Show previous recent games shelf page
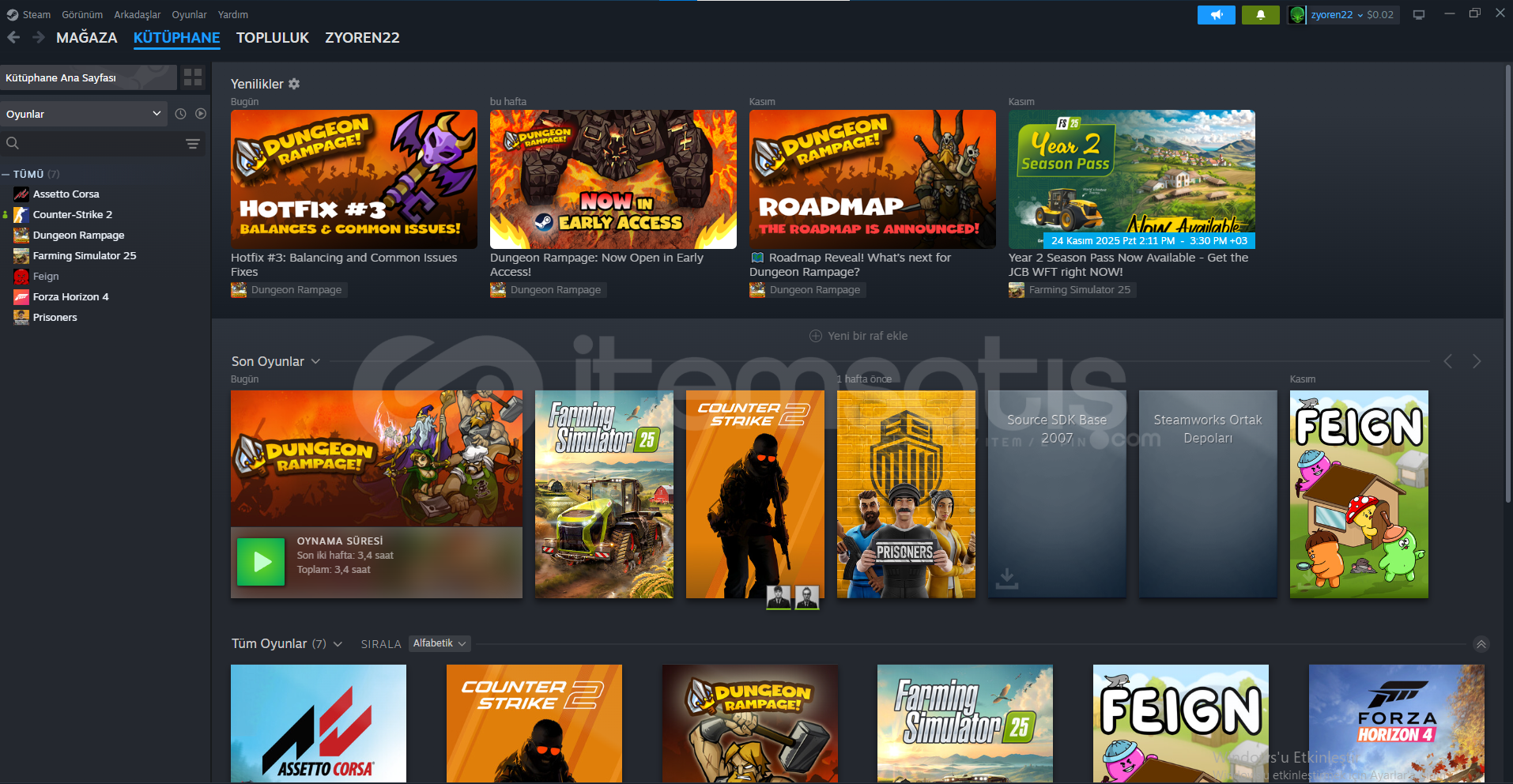The width and height of the screenshot is (1513, 784). pyautogui.click(x=1448, y=361)
